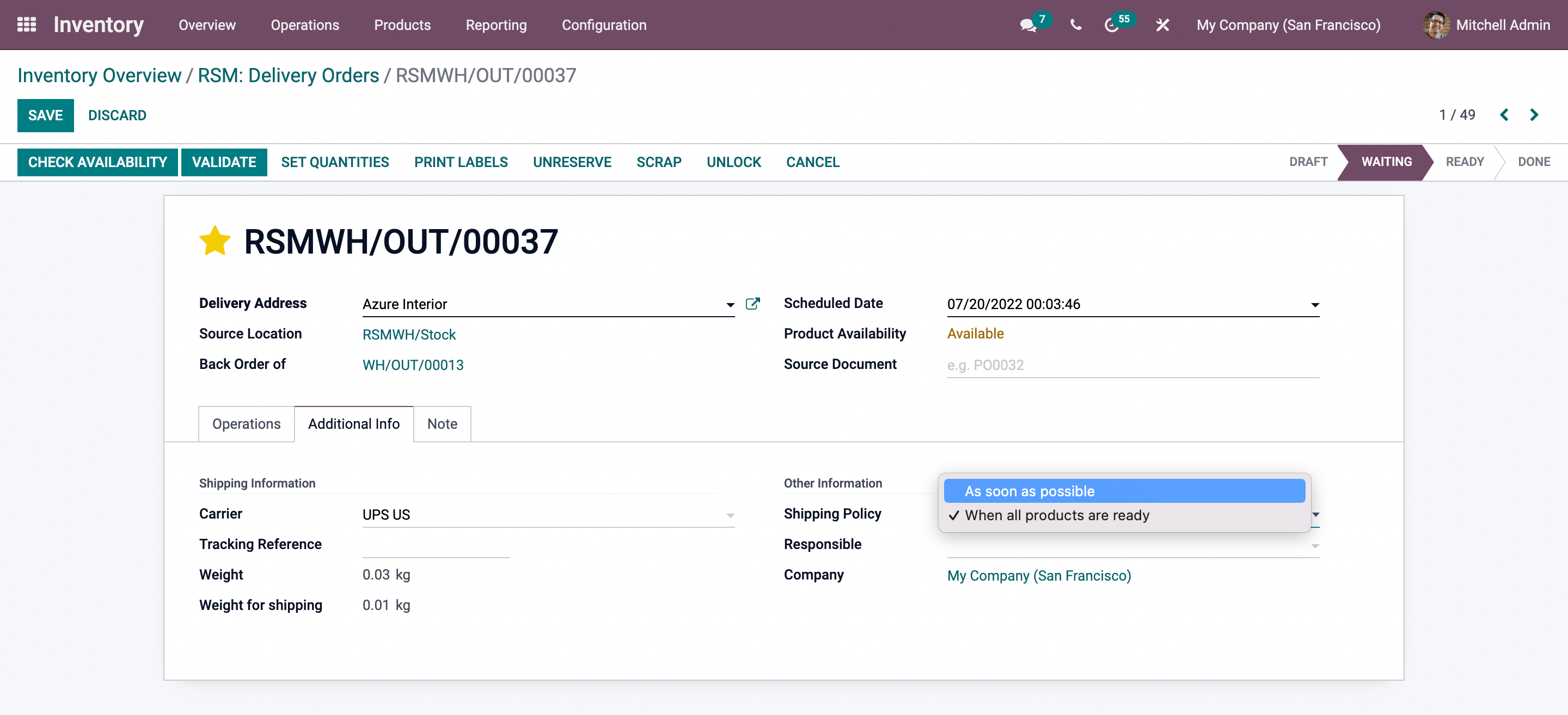The width and height of the screenshot is (1568, 715).
Task: Toggle the yellow priority star
Action: click(x=215, y=241)
